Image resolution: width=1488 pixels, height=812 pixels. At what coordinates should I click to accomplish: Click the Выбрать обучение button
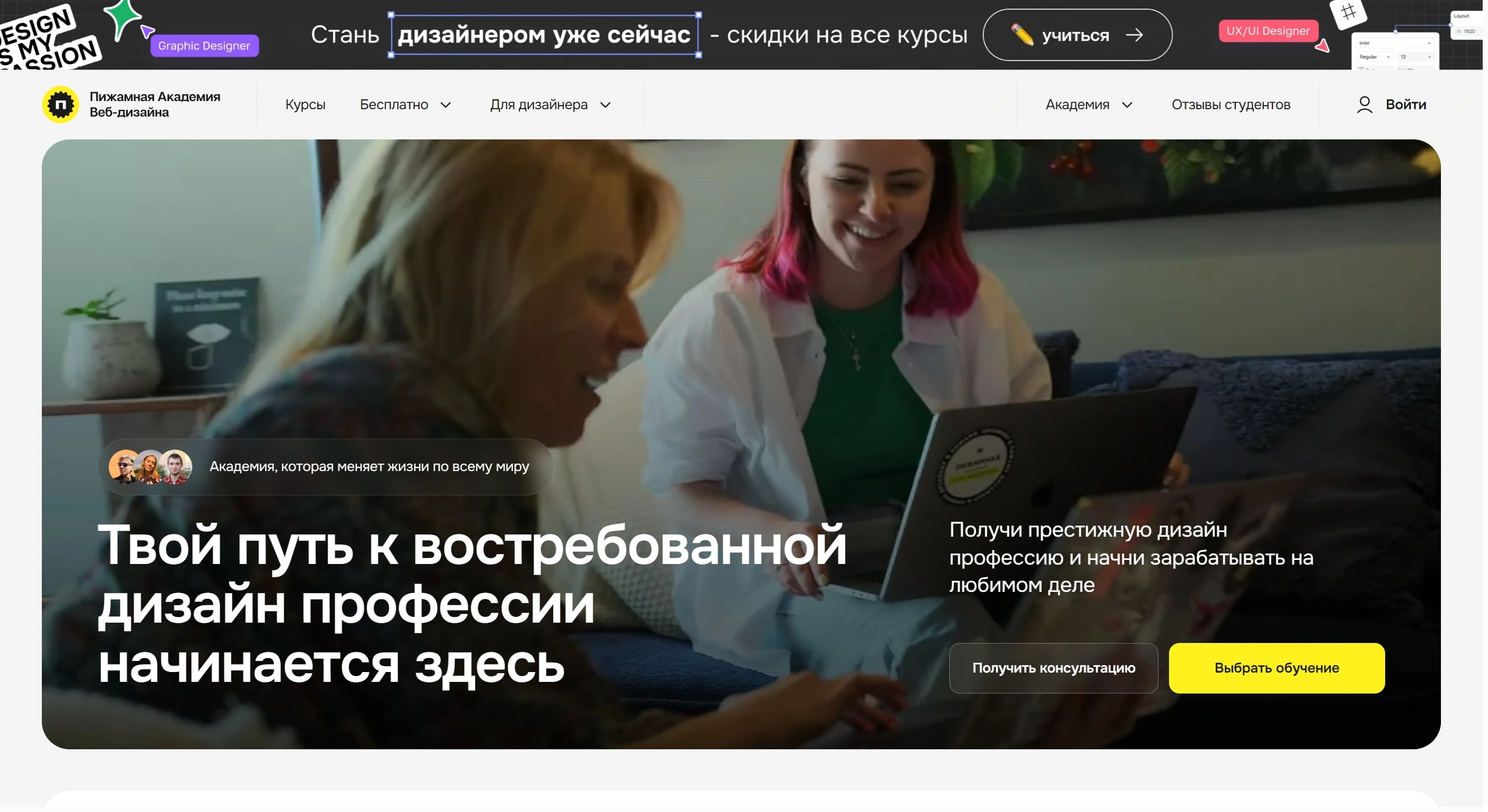[x=1277, y=668]
